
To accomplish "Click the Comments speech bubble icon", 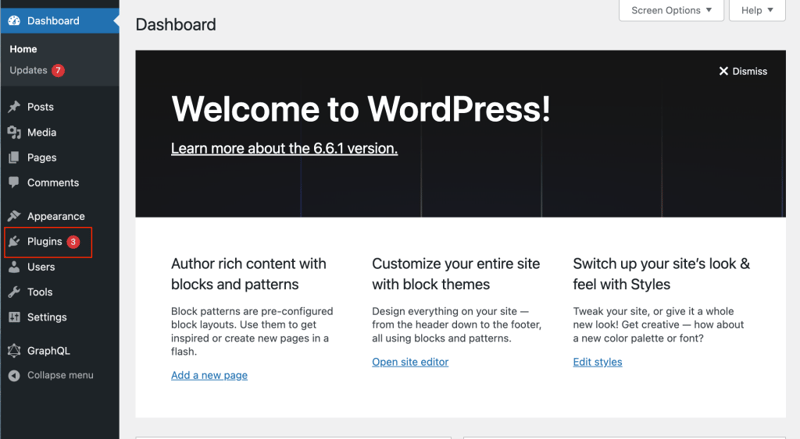I will (14, 183).
